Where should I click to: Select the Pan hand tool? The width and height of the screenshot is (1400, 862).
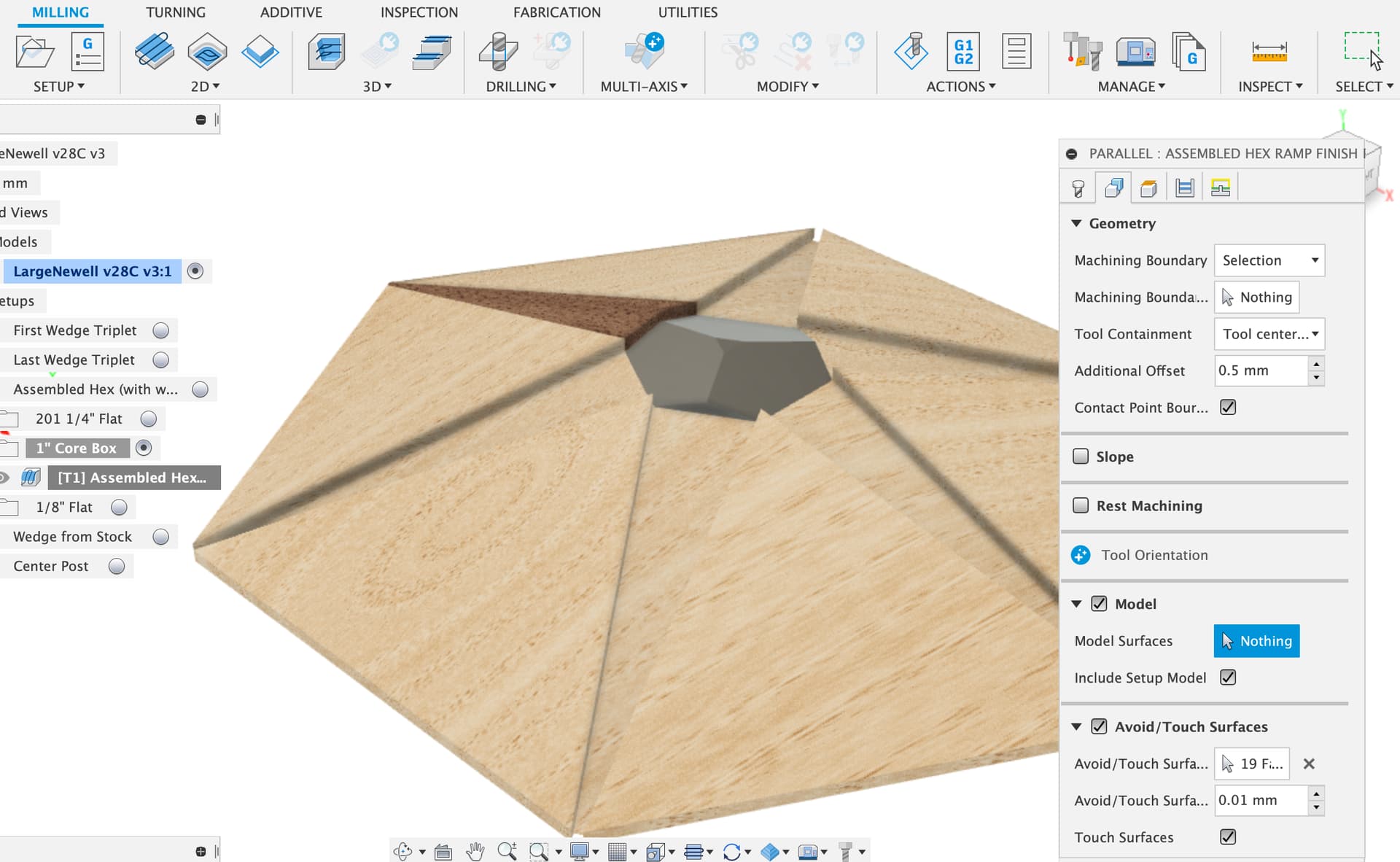[x=475, y=851]
